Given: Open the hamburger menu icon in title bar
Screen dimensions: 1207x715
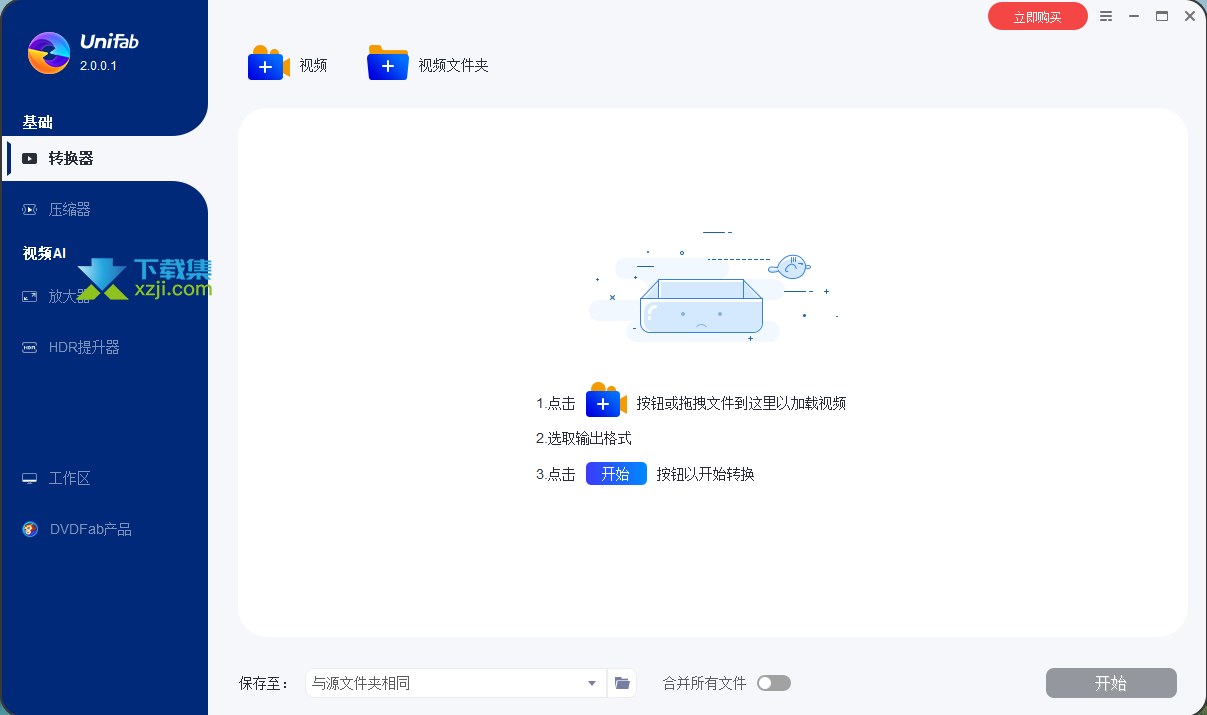Looking at the screenshot, I should coord(1106,16).
